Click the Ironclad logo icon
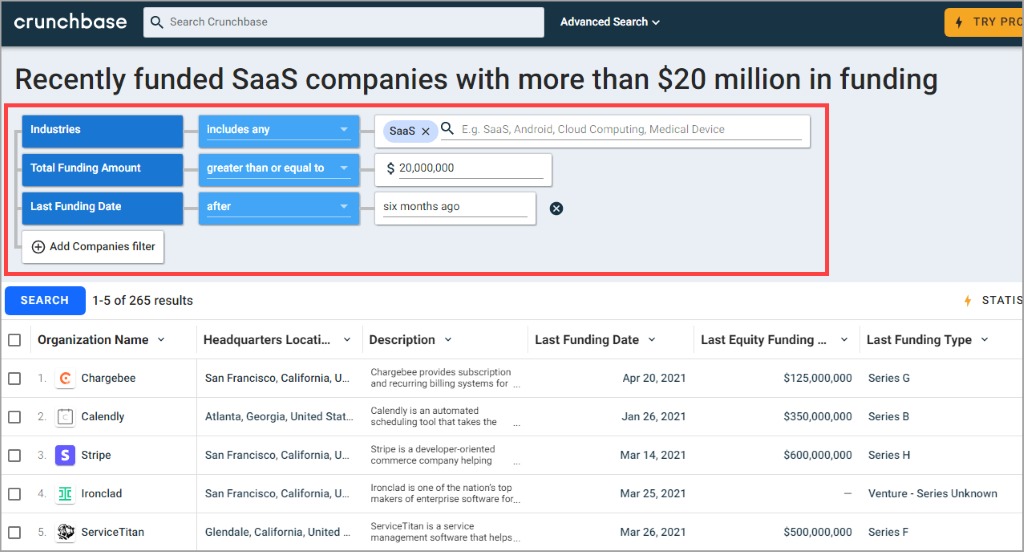The width and height of the screenshot is (1024, 552). click(65, 494)
